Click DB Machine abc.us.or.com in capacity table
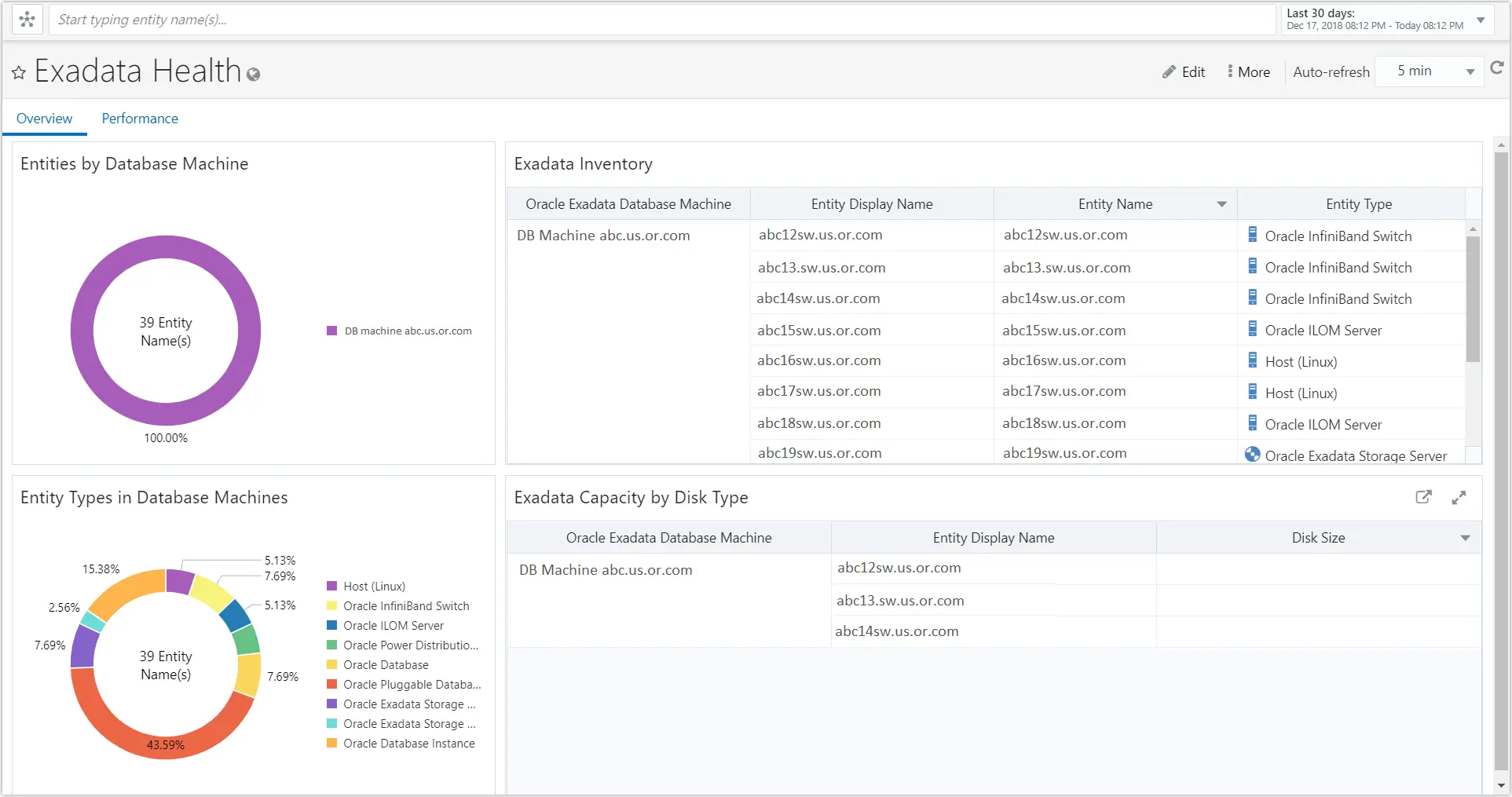The image size is (1512, 797). (x=606, y=570)
